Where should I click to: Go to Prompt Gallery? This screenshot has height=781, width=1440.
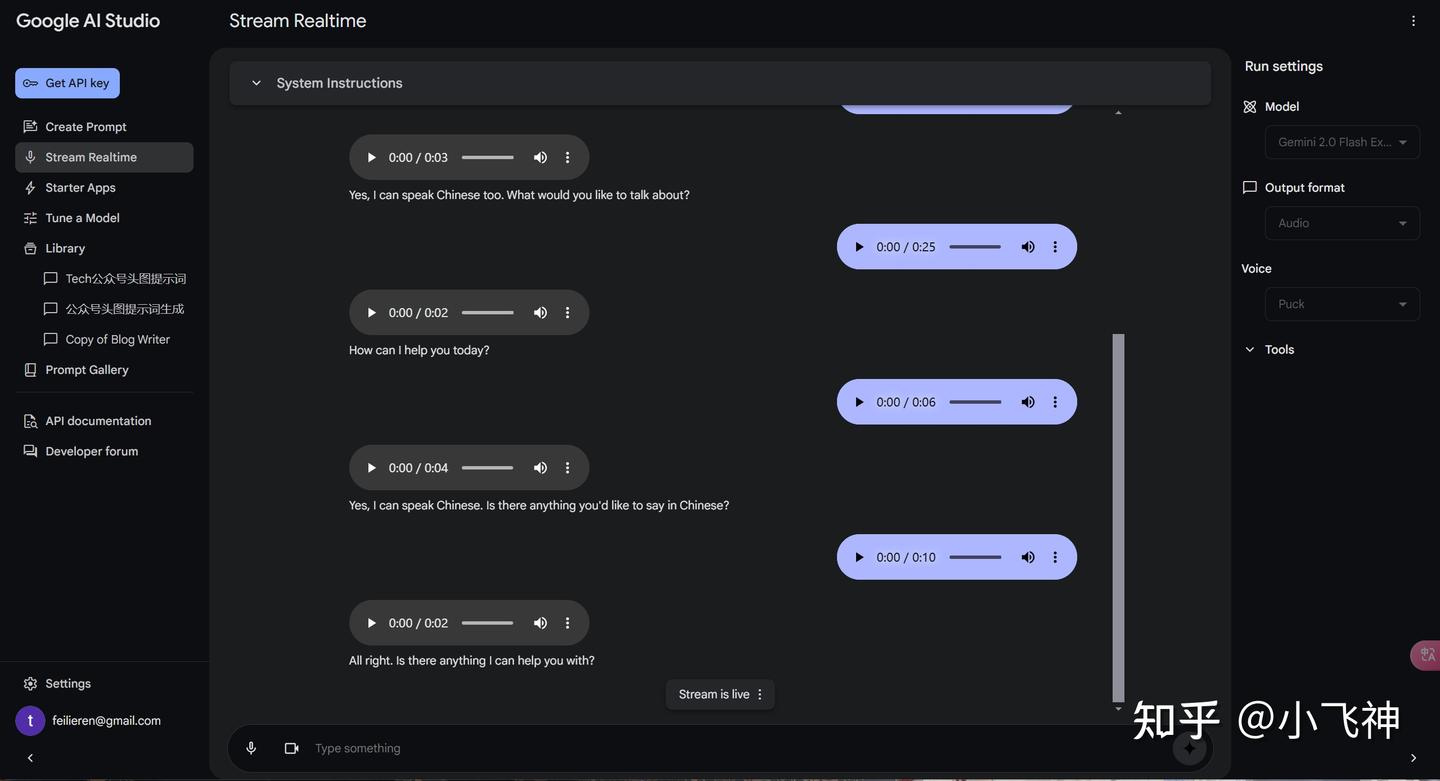(x=87, y=370)
